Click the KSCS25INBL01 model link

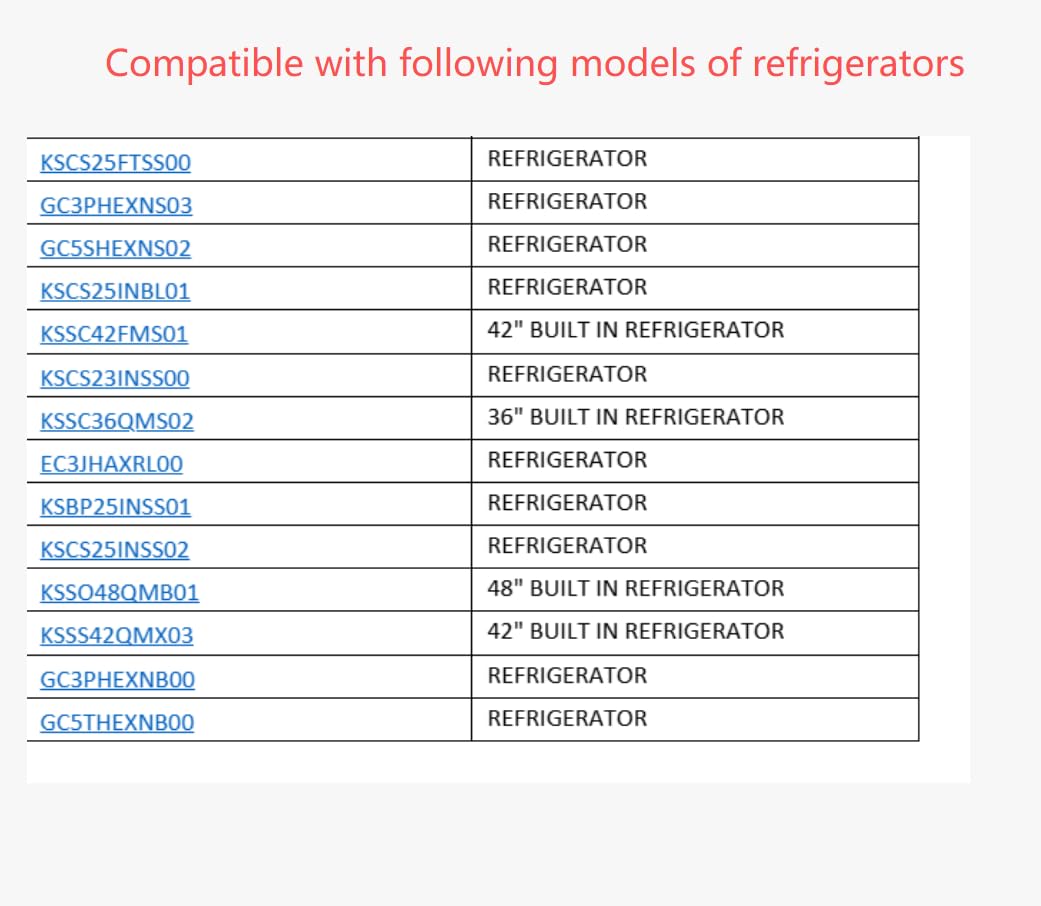pyautogui.click(x=115, y=291)
